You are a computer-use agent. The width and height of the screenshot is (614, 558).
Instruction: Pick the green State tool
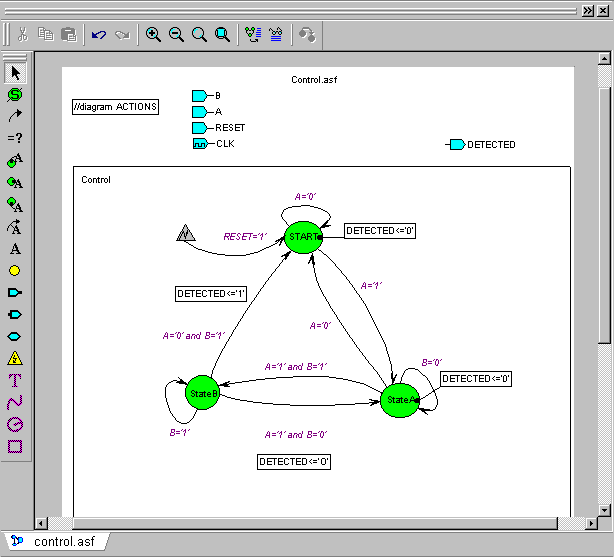pyautogui.click(x=15, y=94)
